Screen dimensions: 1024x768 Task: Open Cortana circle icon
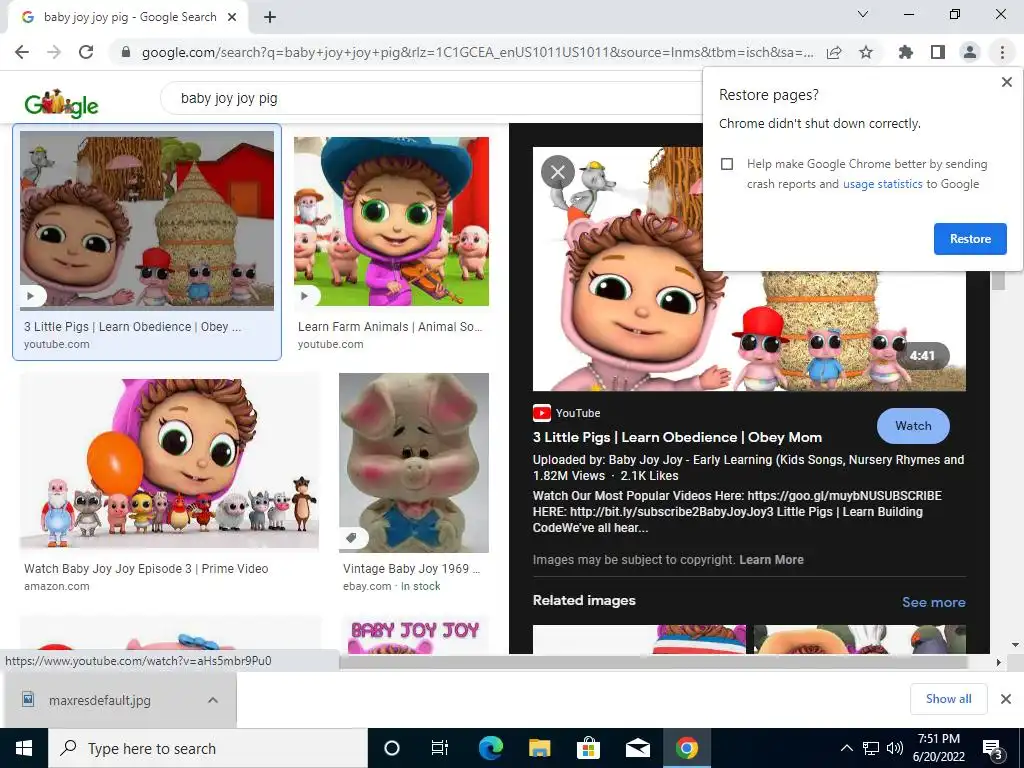tap(391, 748)
